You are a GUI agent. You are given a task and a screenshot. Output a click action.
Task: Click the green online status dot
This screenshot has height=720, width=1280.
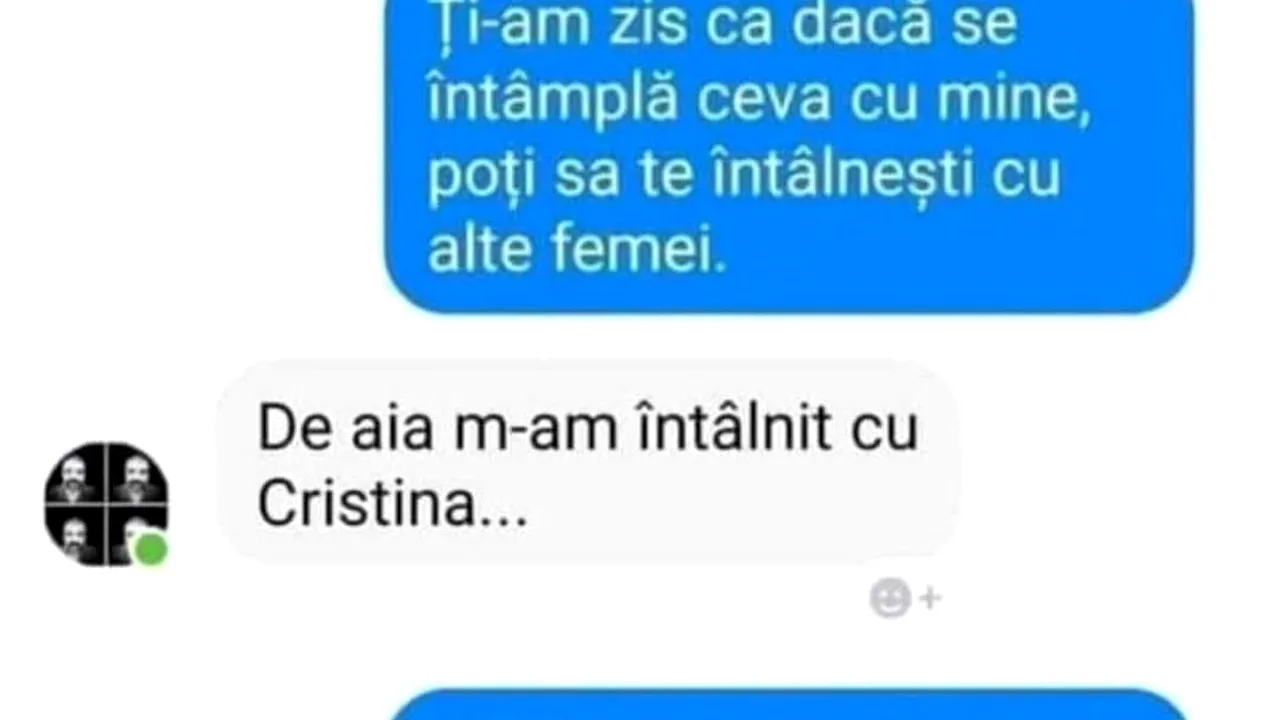151,549
